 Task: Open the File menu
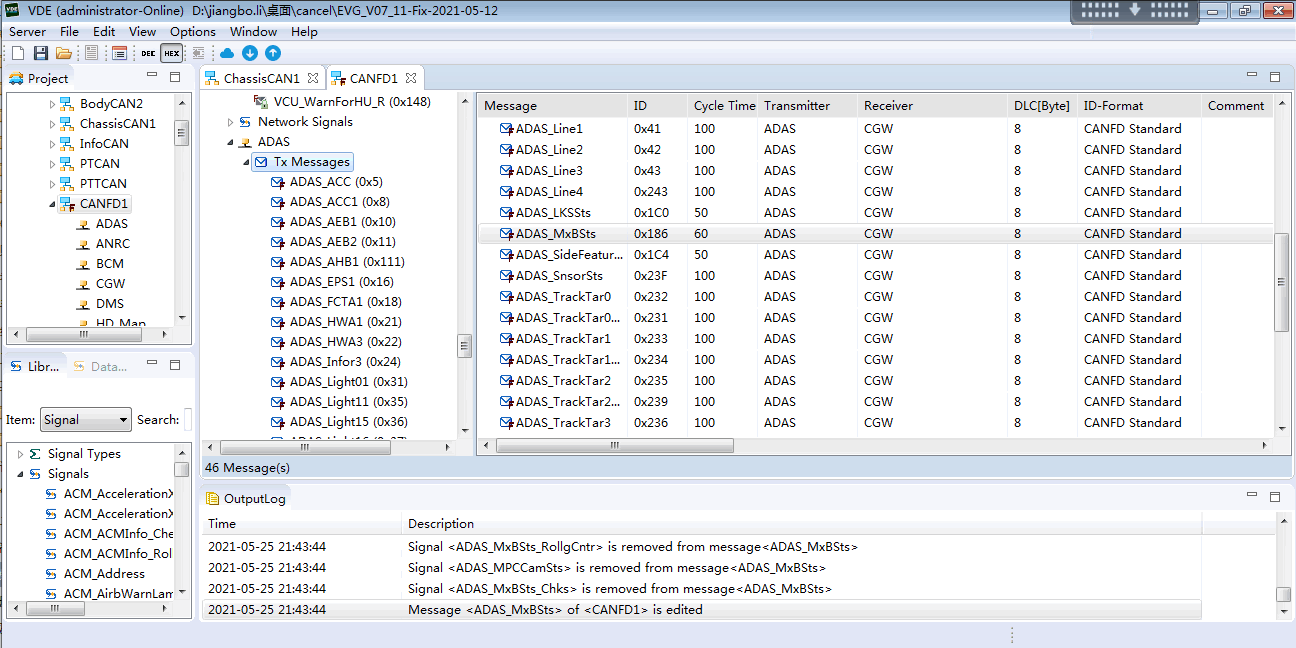(x=69, y=31)
